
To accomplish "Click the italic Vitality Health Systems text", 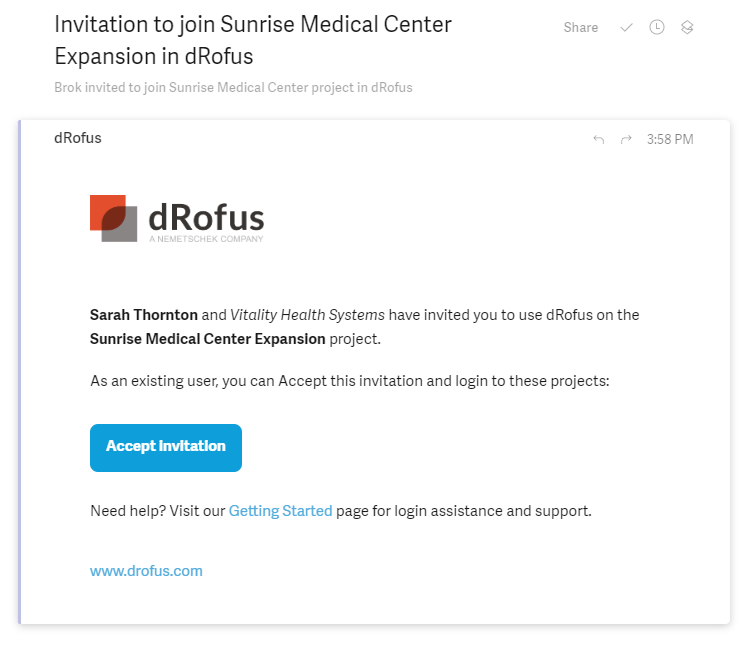I will click(x=307, y=315).
